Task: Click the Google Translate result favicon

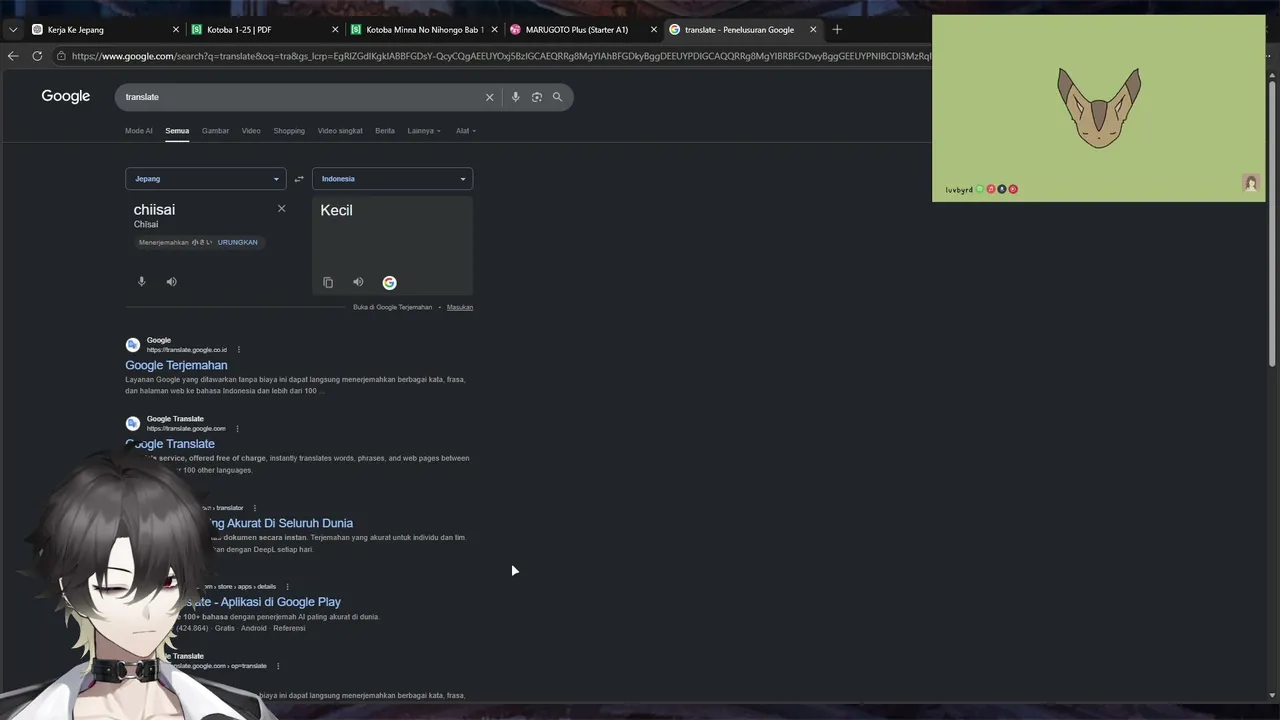Action: pos(133,424)
